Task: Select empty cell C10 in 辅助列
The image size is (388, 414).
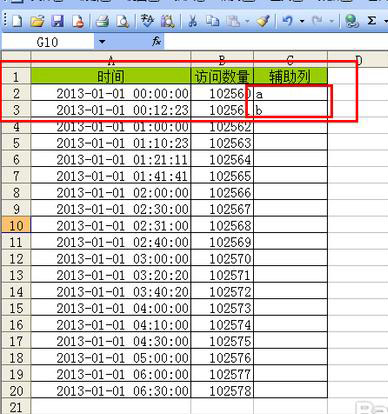Action: [290, 225]
